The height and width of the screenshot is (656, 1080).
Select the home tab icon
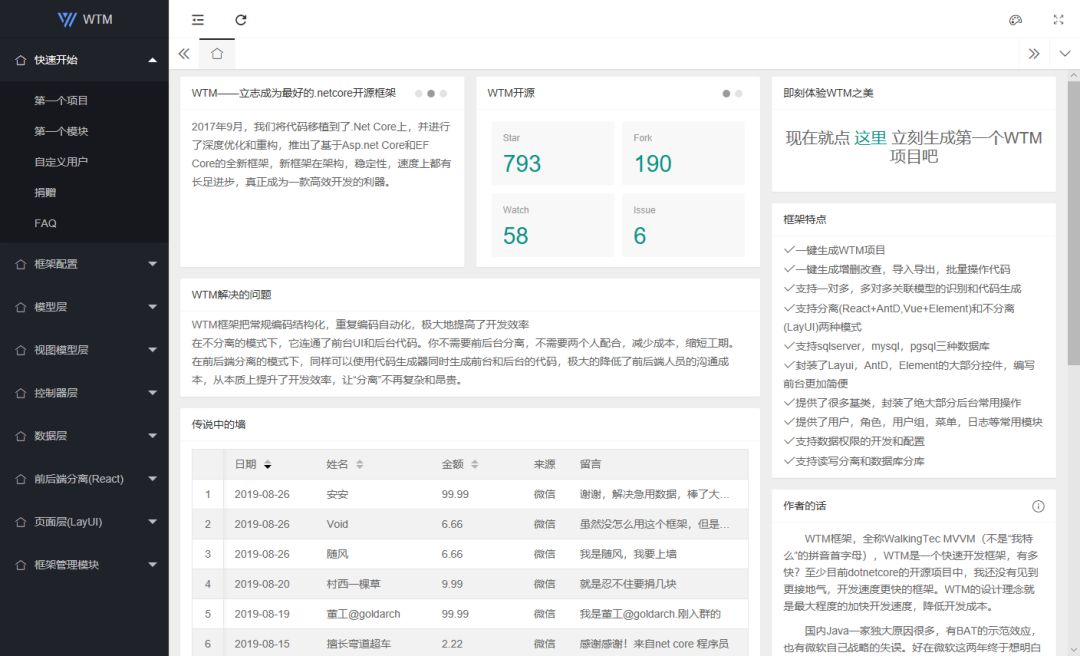click(x=217, y=54)
